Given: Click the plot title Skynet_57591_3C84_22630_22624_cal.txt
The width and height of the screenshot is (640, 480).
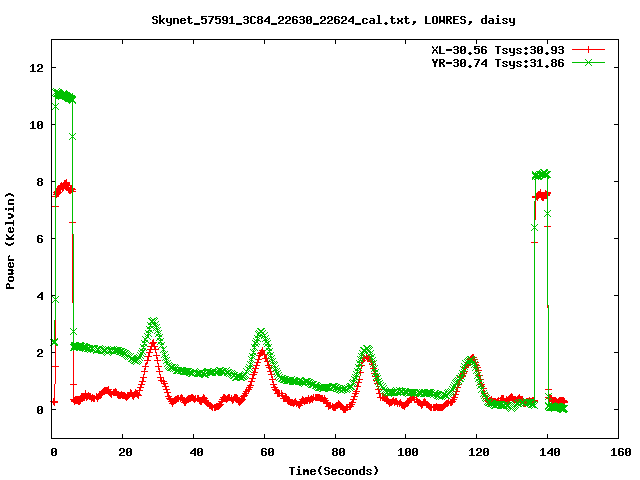Looking at the screenshot, I should click(284, 20).
